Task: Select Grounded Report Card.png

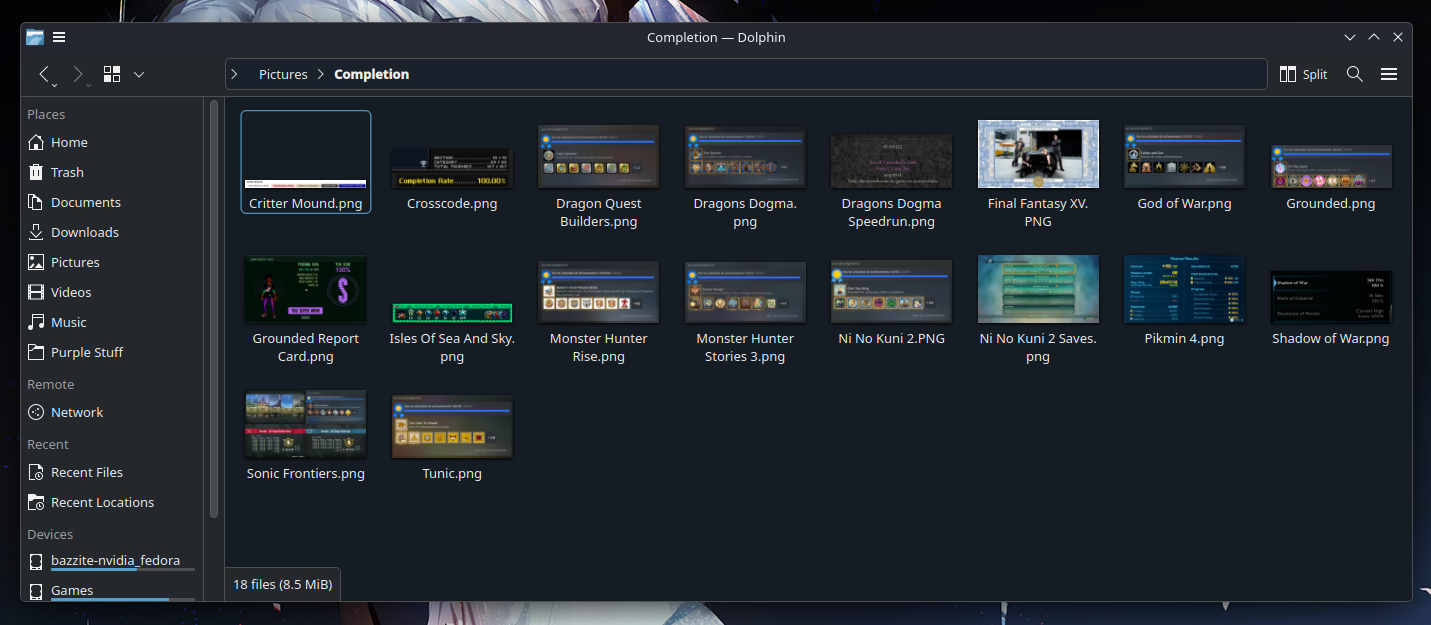Action: click(306, 289)
